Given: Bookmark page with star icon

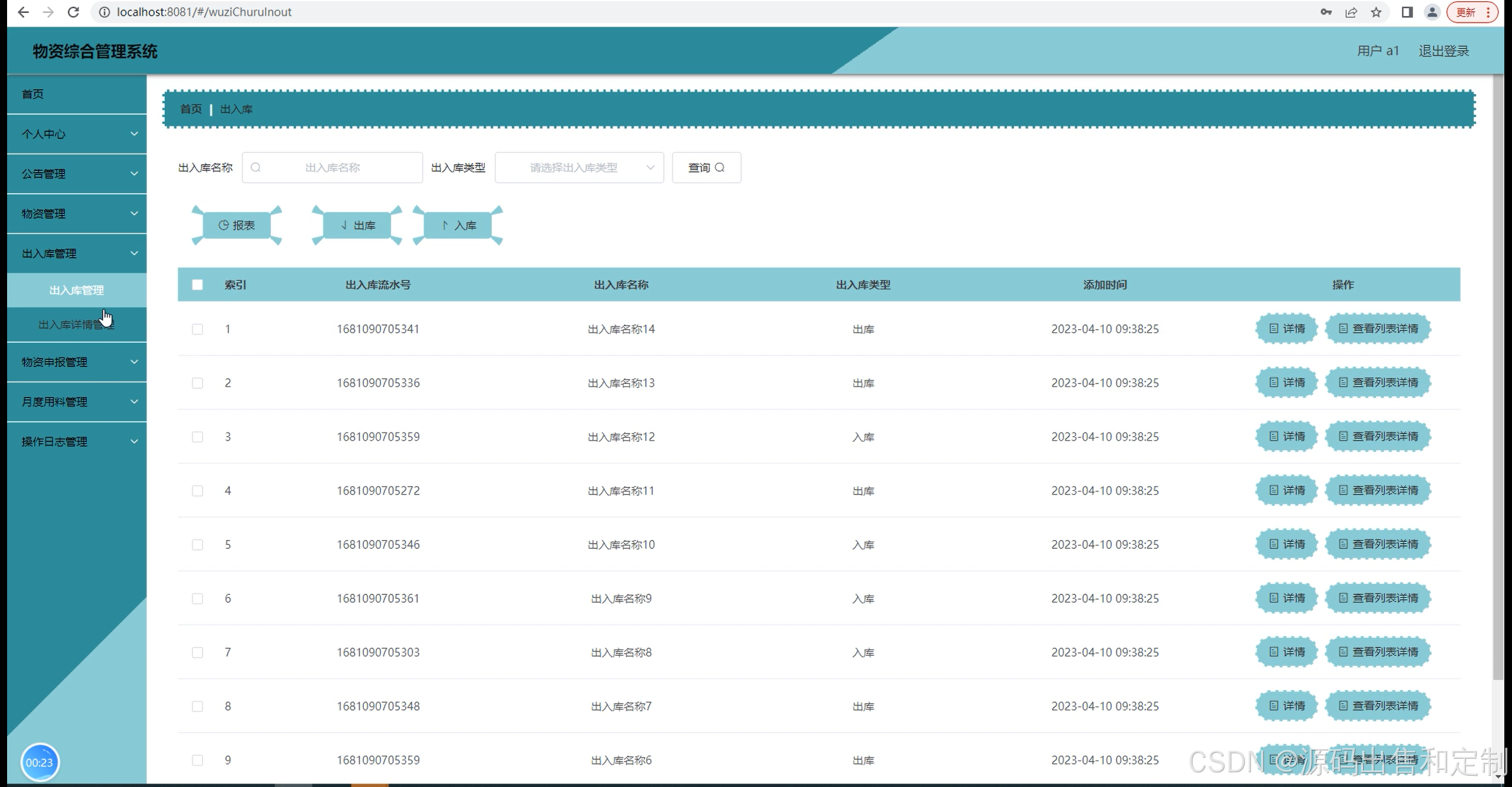Looking at the screenshot, I should 1376,12.
